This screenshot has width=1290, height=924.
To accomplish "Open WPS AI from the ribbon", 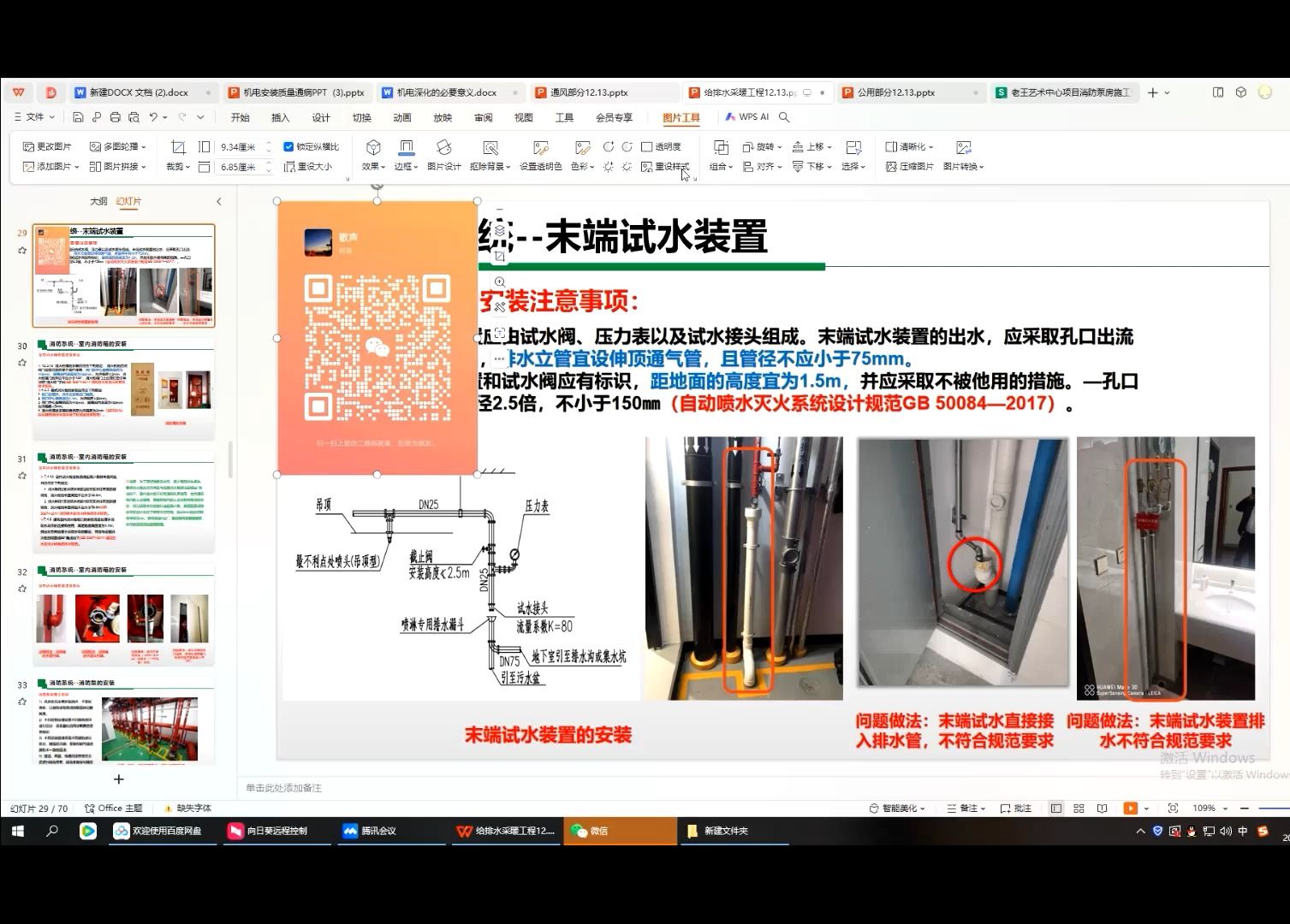I will [x=747, y=117].
